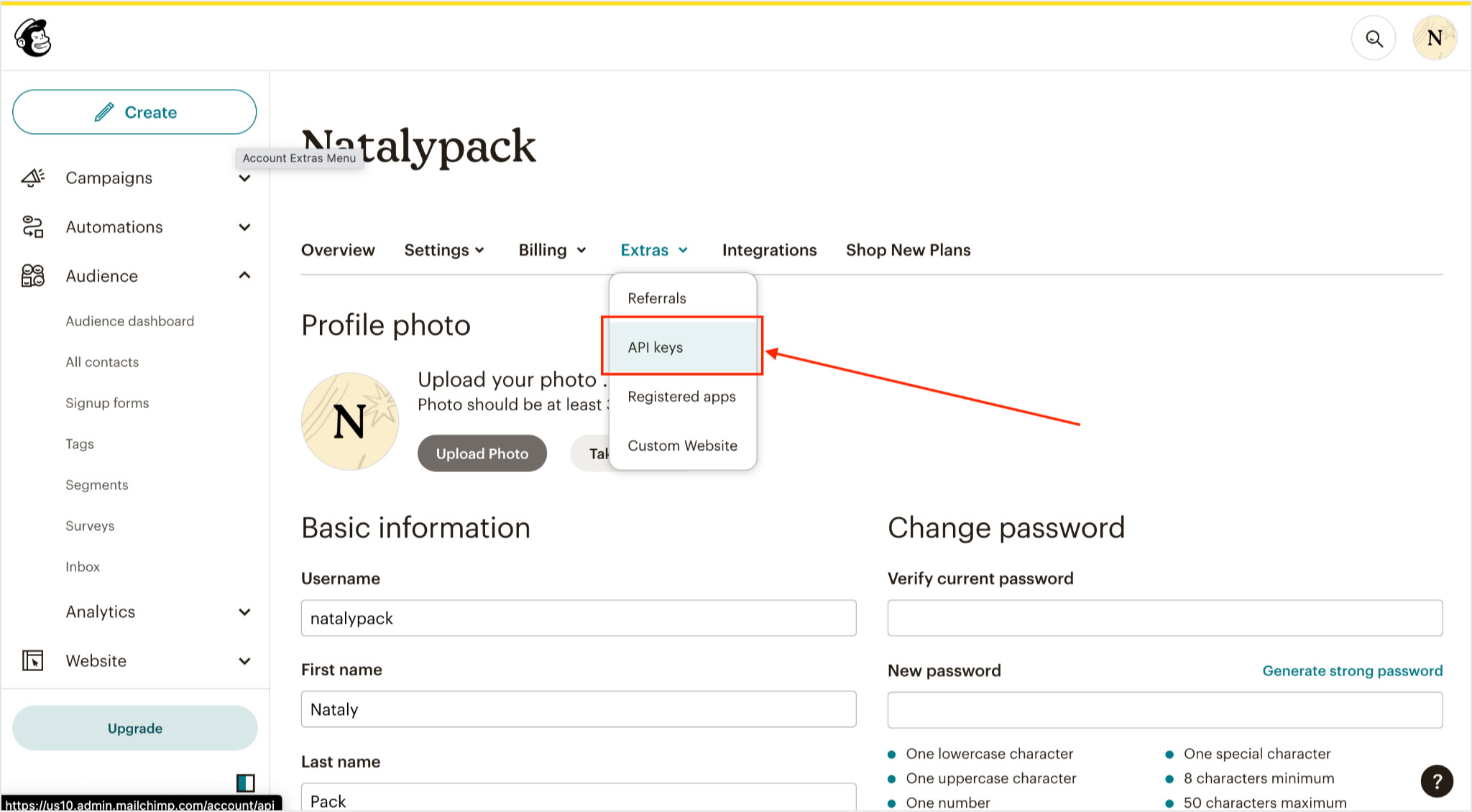This screenshot has width=1472, height=812.
Task: Expand the Automations section chevron
Action: 244,227
